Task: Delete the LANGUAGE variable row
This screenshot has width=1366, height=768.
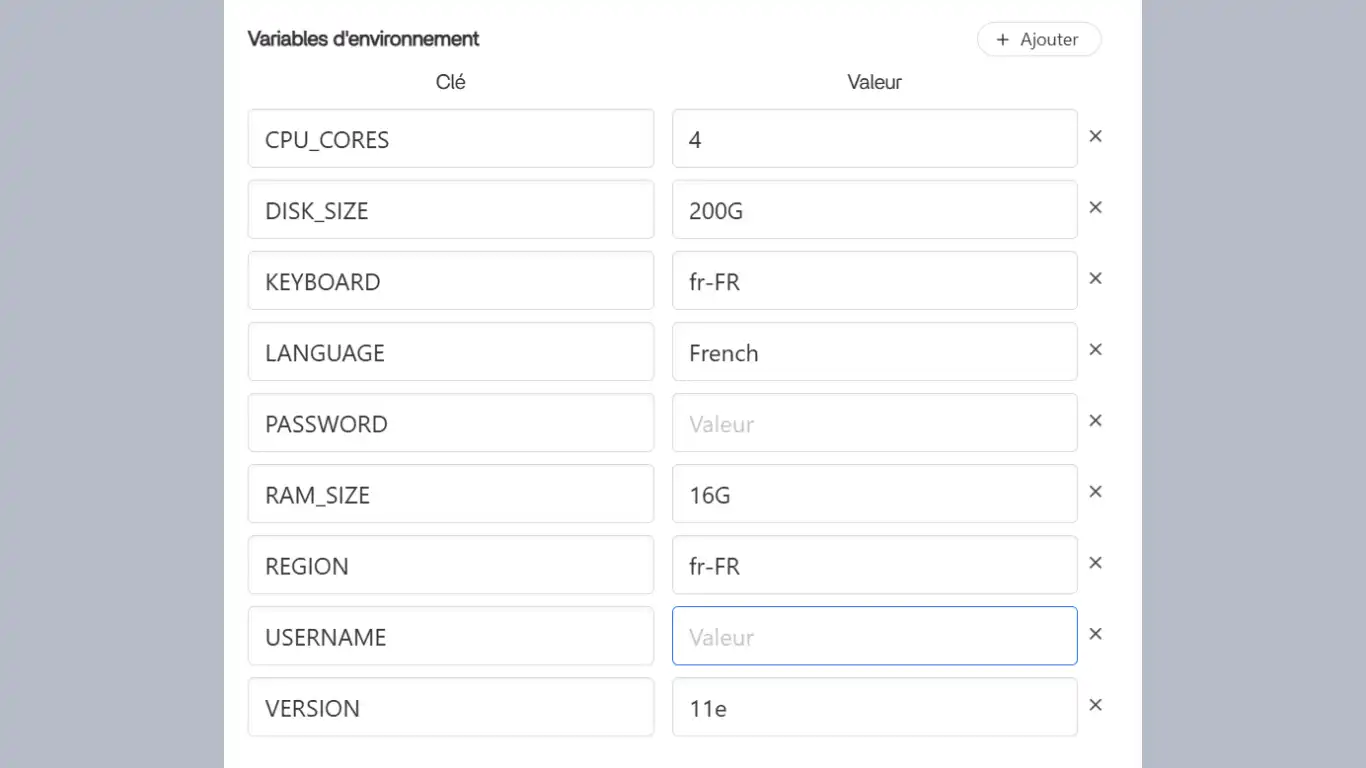Action: (1095, 349)
